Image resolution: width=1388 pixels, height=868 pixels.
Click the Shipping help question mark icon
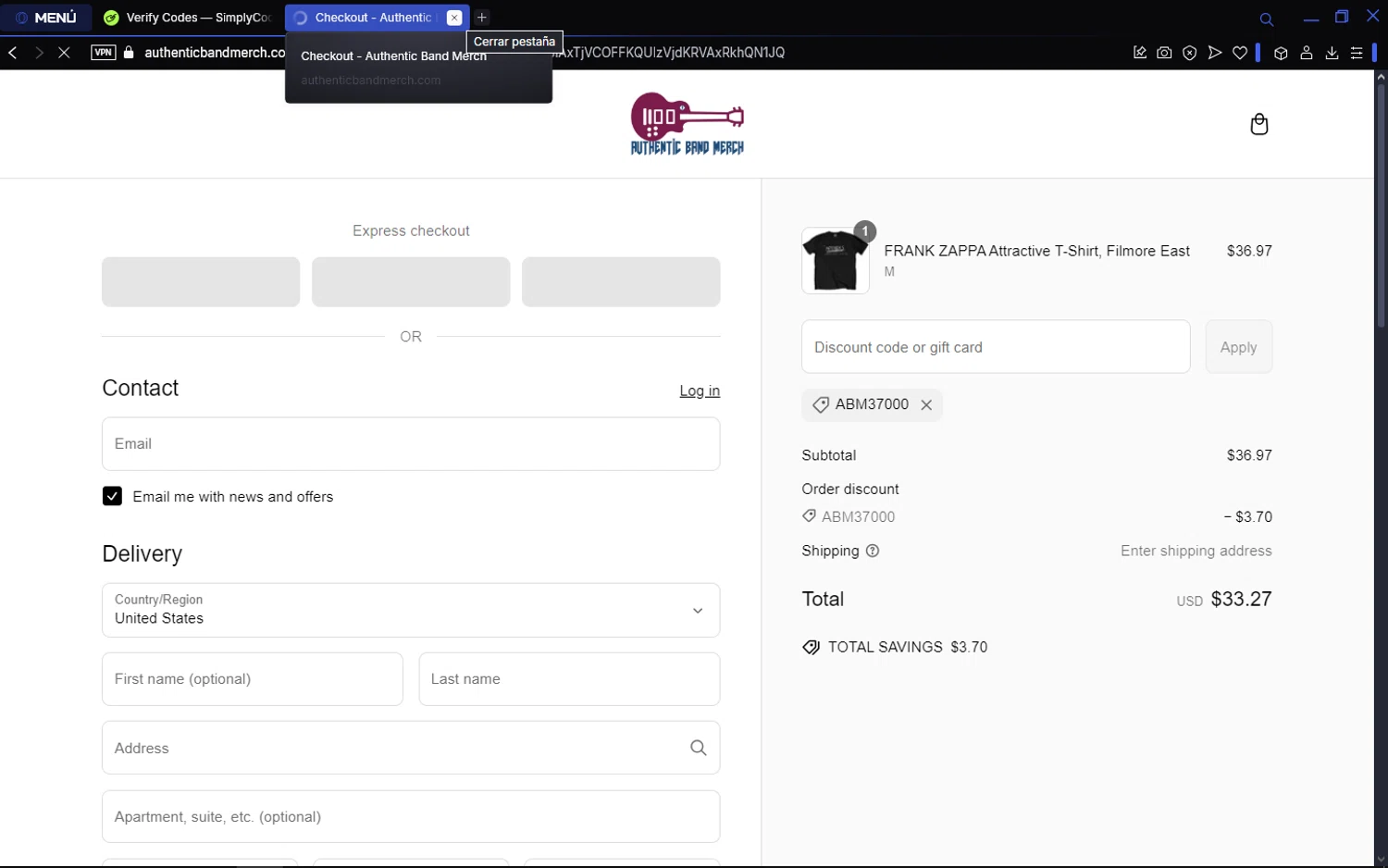click(873, 551)
